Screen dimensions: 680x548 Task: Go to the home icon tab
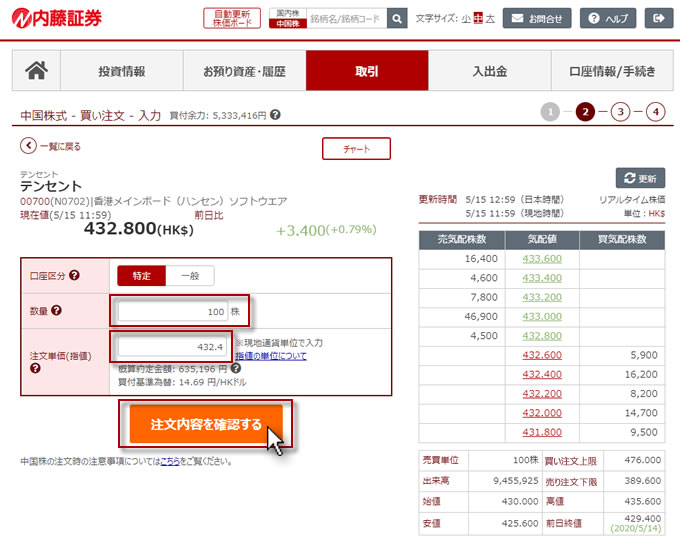tap(36, 71)
